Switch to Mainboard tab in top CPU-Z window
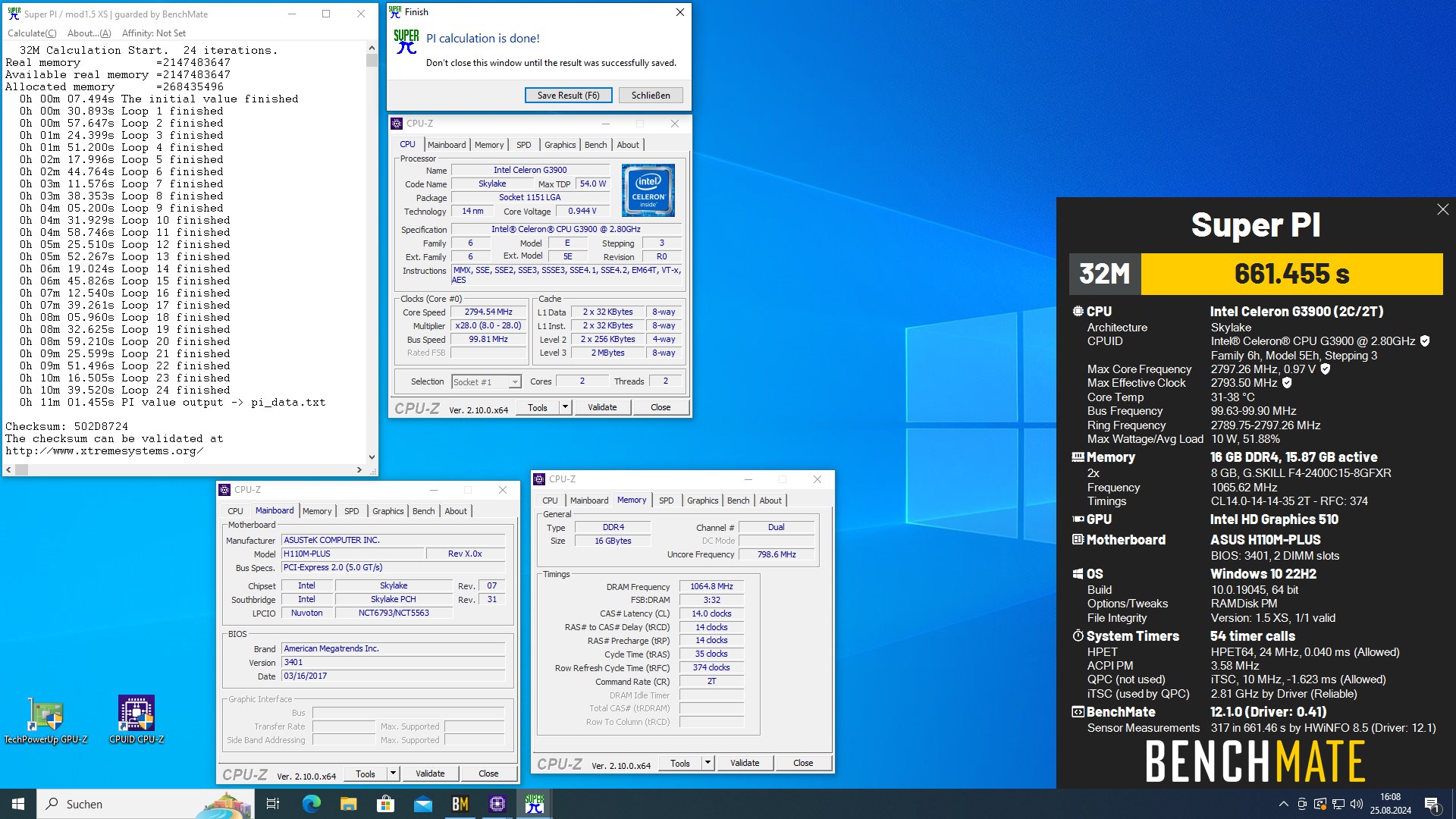 pyautogui.click(x=447, y=145)
